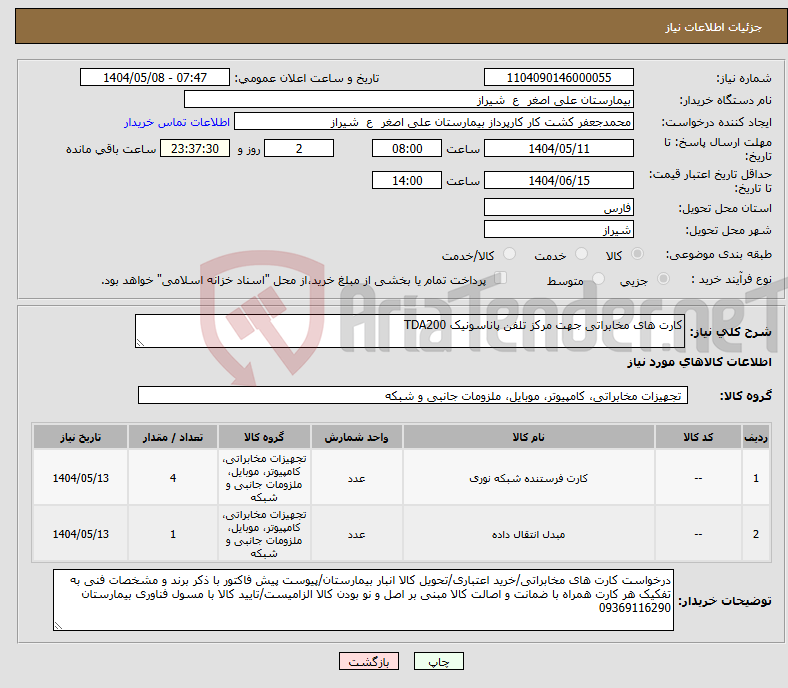This screenshot has width=788, height=688.
Task: Click the city field شیراز
Action: (x=558, y=230)
